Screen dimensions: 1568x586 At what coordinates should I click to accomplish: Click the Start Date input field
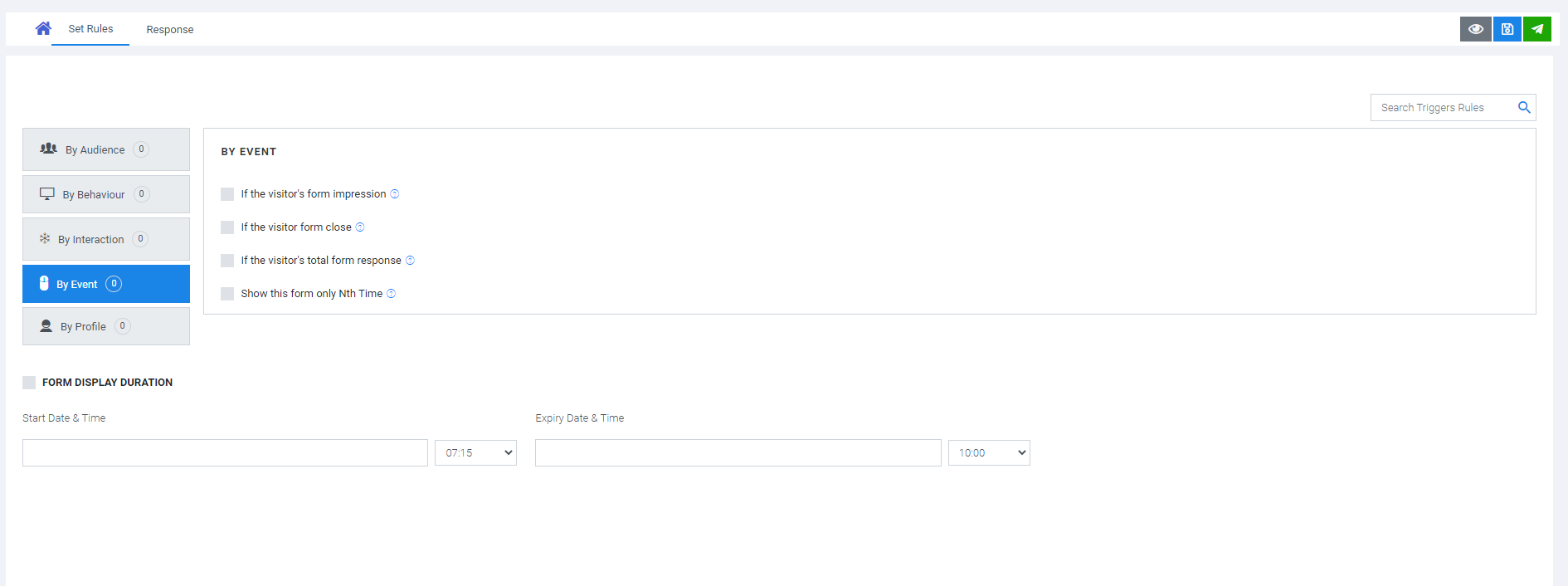tap(225, 453)
